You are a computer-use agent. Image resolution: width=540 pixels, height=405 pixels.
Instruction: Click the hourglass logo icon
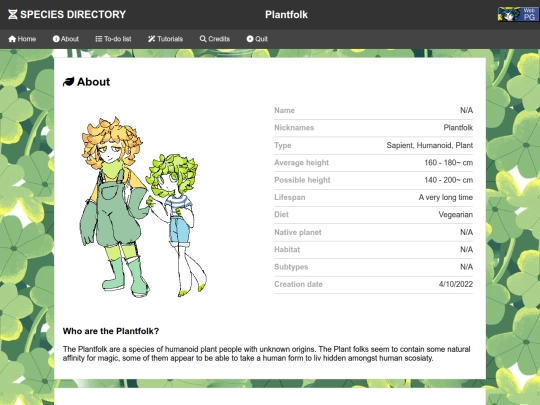(x=13, y=14)
